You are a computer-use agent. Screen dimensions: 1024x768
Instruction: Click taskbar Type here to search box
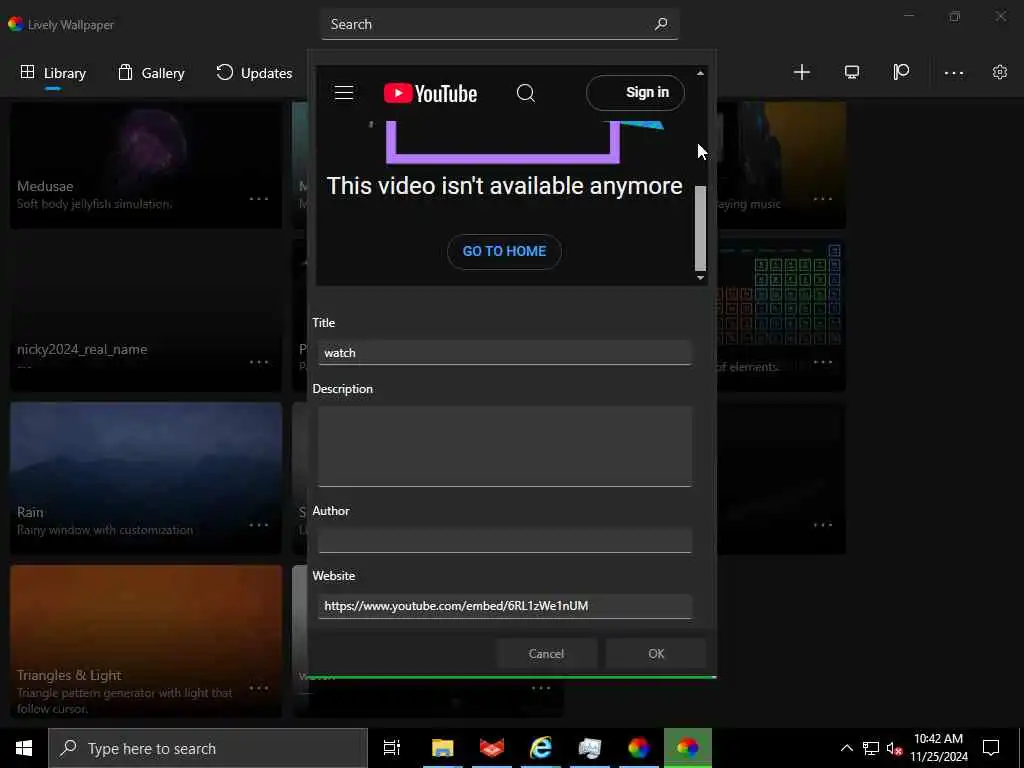pos(208,748)
